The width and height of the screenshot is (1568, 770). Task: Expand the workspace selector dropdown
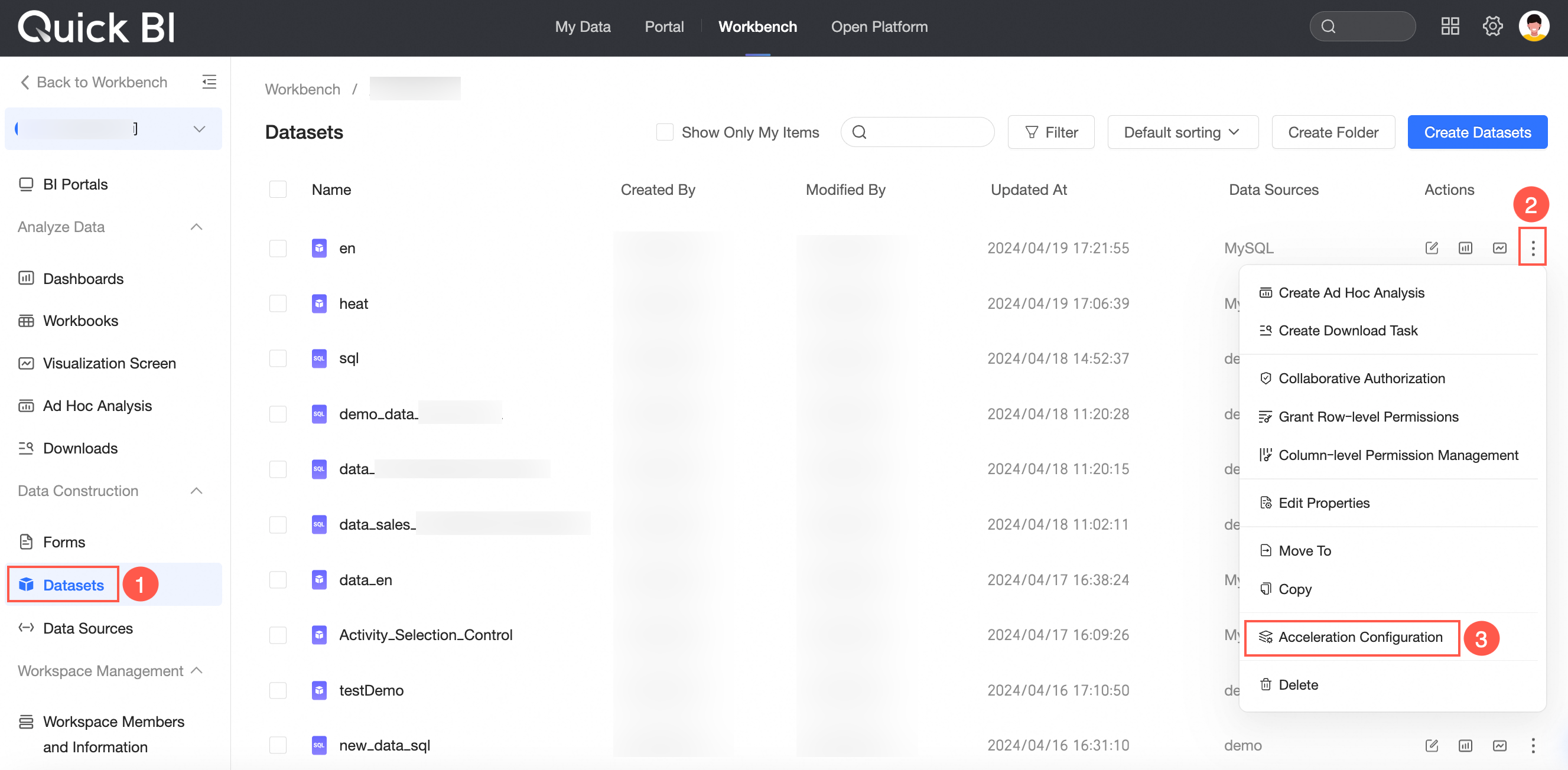click(x=199, y=129)
